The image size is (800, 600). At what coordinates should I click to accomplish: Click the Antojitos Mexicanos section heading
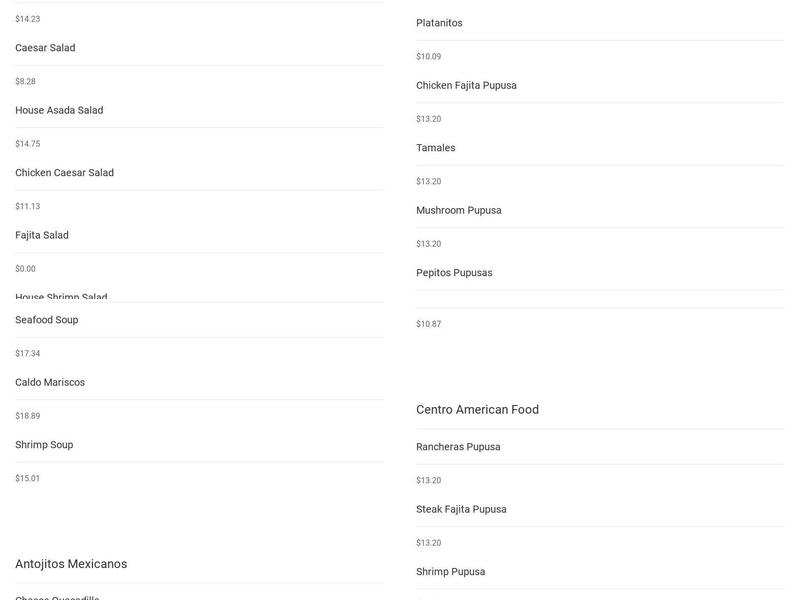click(71, 564)
